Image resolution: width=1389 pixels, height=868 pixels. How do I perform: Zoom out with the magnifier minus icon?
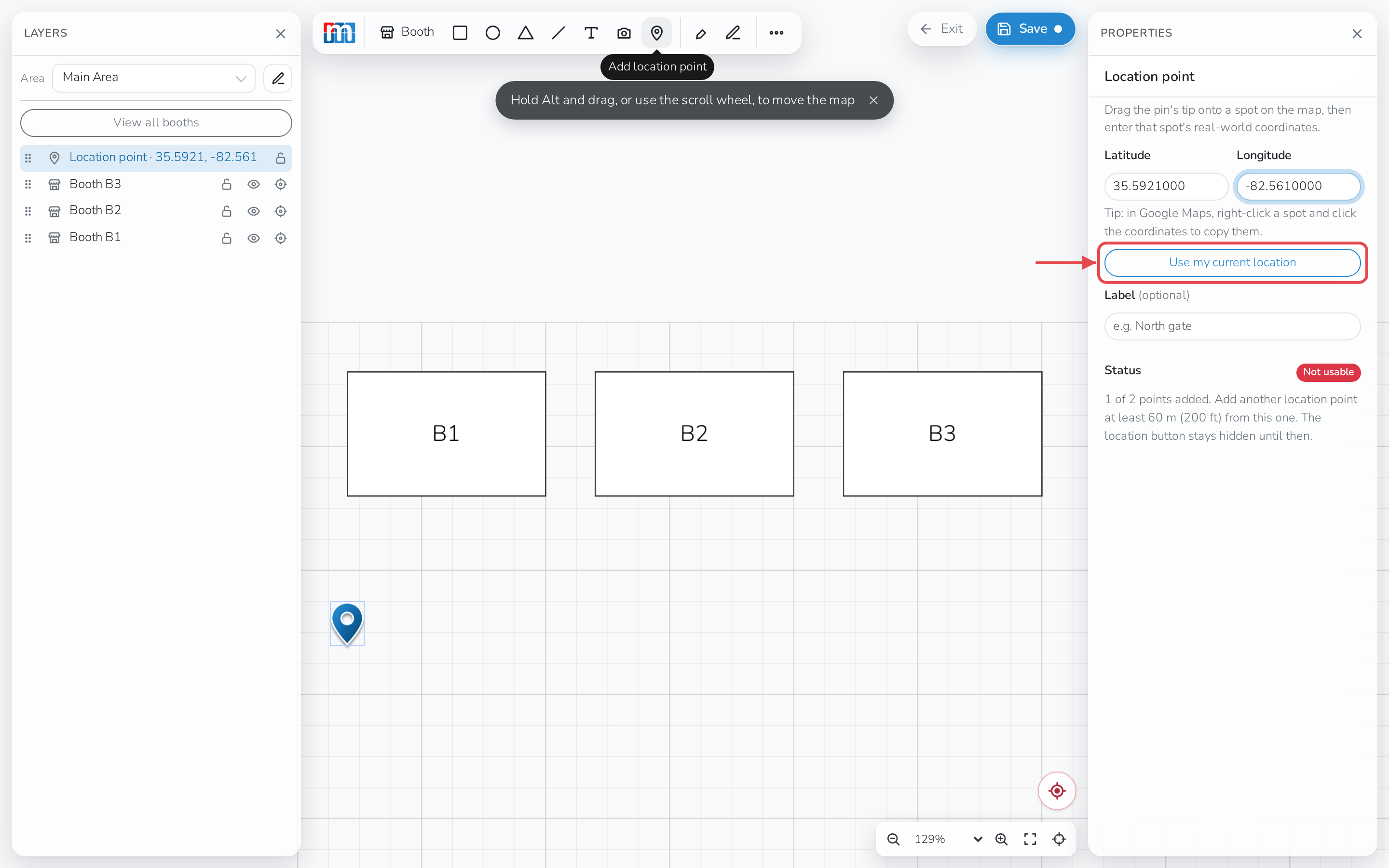pyautogui.click(x=893, y=839)
